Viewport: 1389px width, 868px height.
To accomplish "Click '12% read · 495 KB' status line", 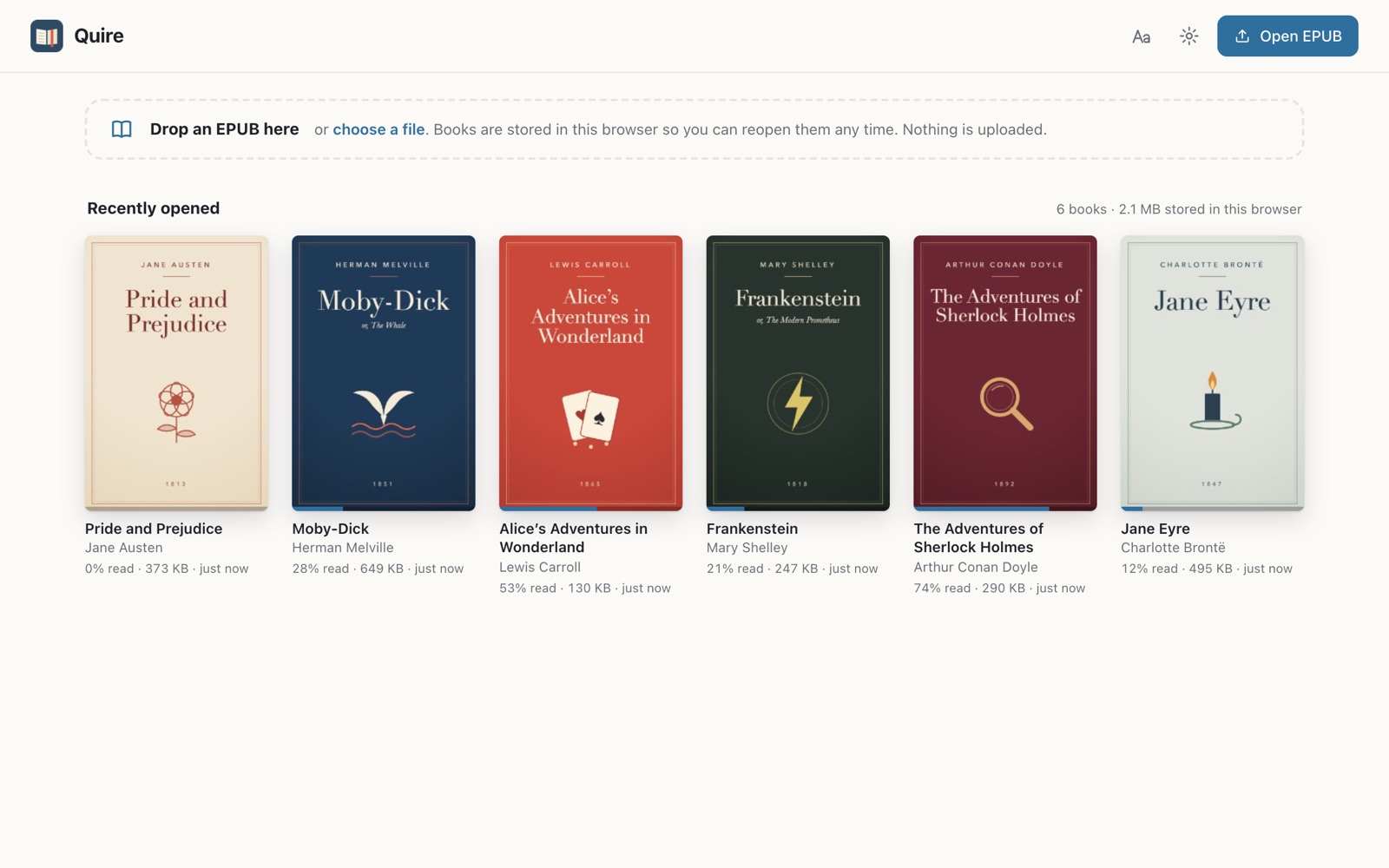I will tap(1207, 569).
